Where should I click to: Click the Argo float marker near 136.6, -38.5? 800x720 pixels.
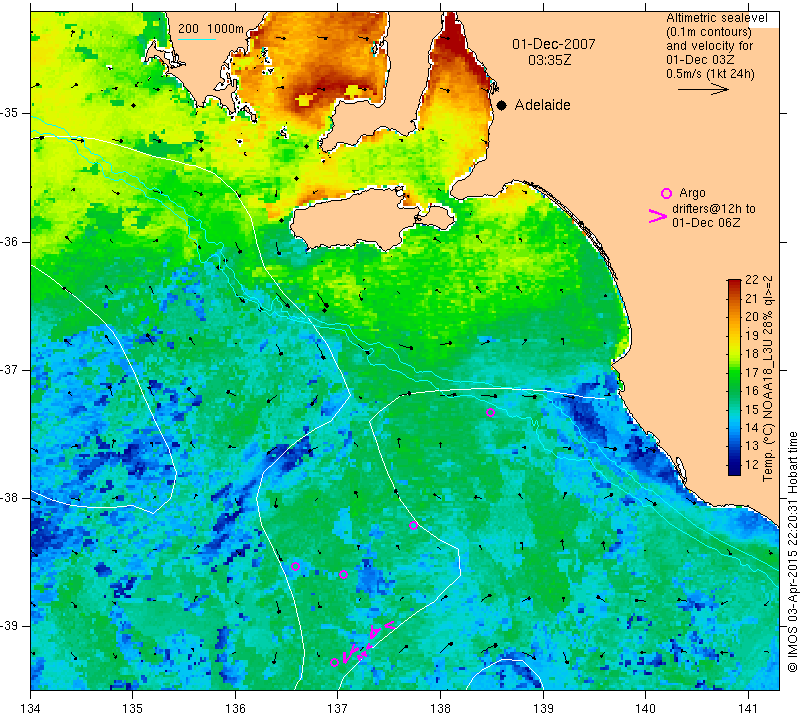tap(295, 566)
